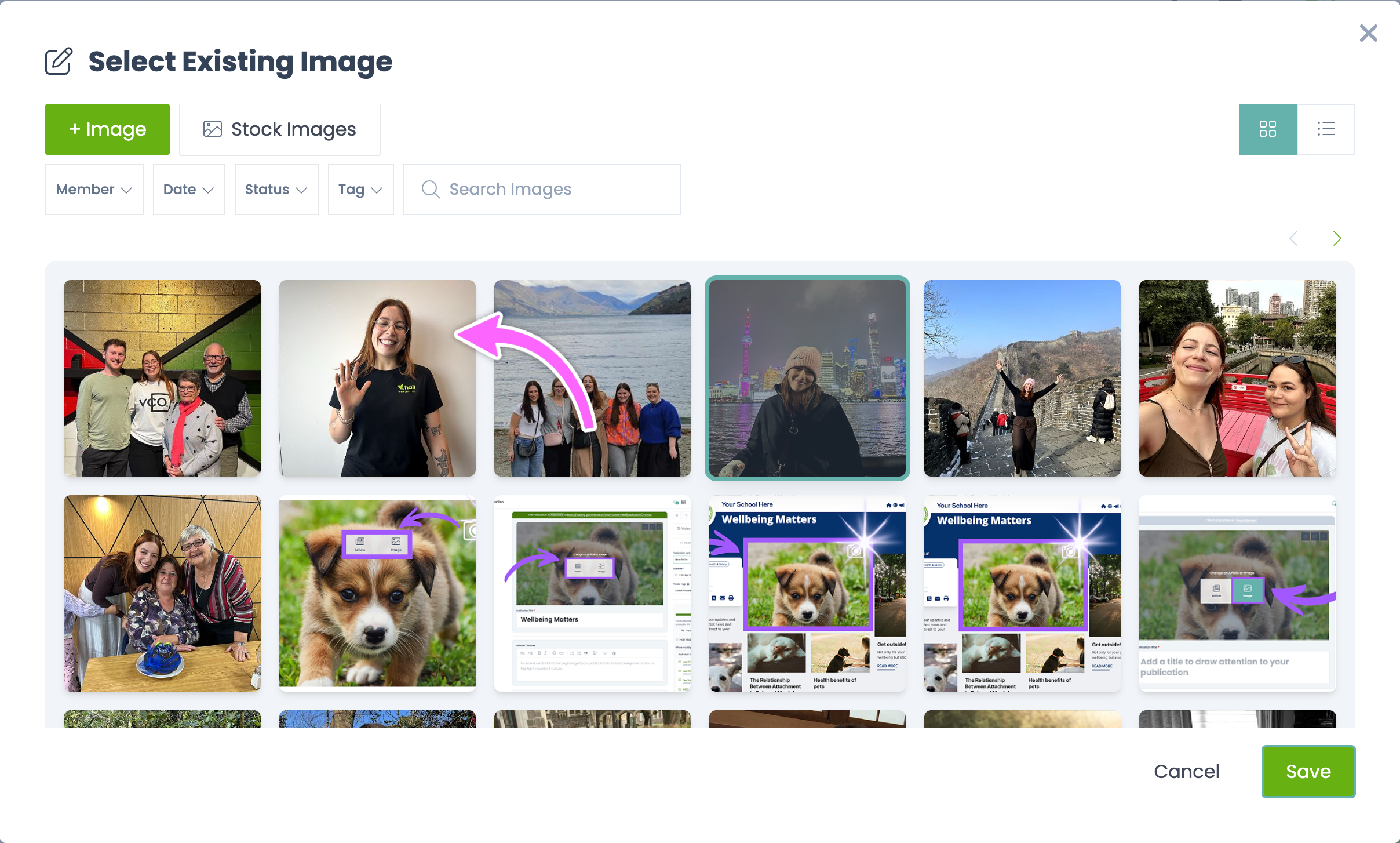Click the edit pencil icon beside title
This screenshot has height=843, width=1400.
coord(59,61)
